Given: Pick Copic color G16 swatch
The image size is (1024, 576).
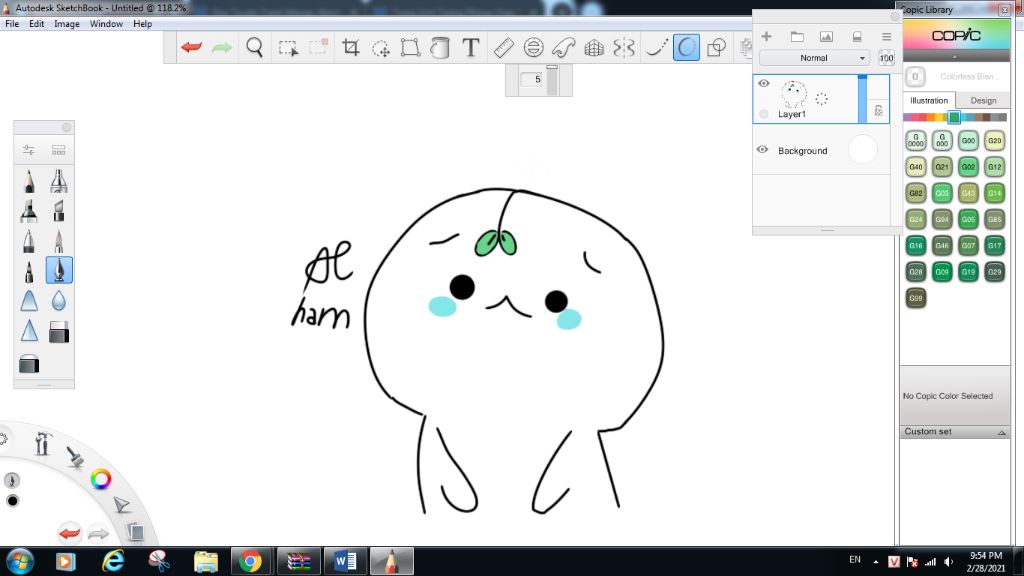Looking at the screenshot, I should point(916,246).
